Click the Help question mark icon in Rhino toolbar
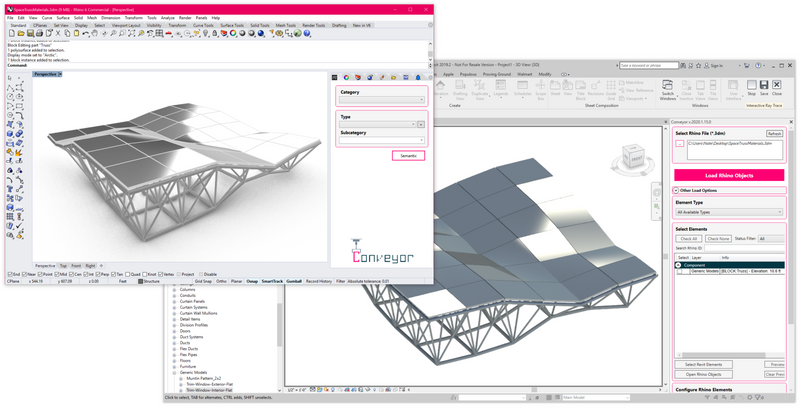 307,33
